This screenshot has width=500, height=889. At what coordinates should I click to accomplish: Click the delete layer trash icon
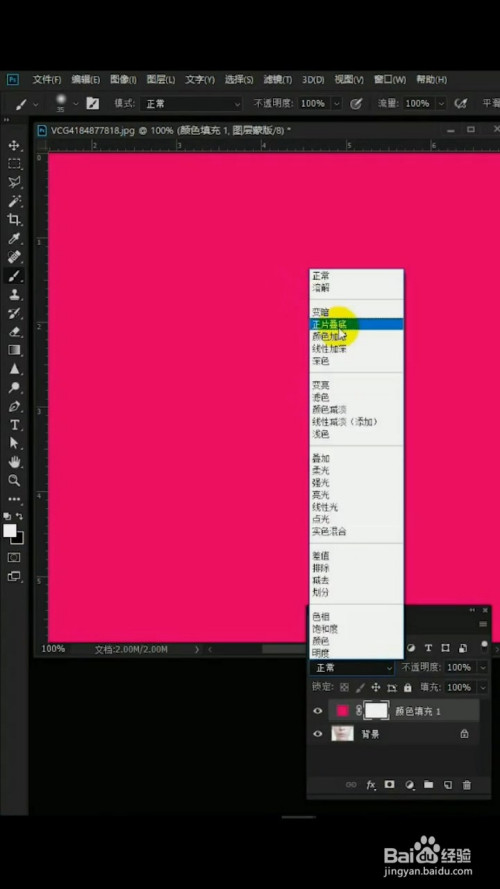pos(467,785)
